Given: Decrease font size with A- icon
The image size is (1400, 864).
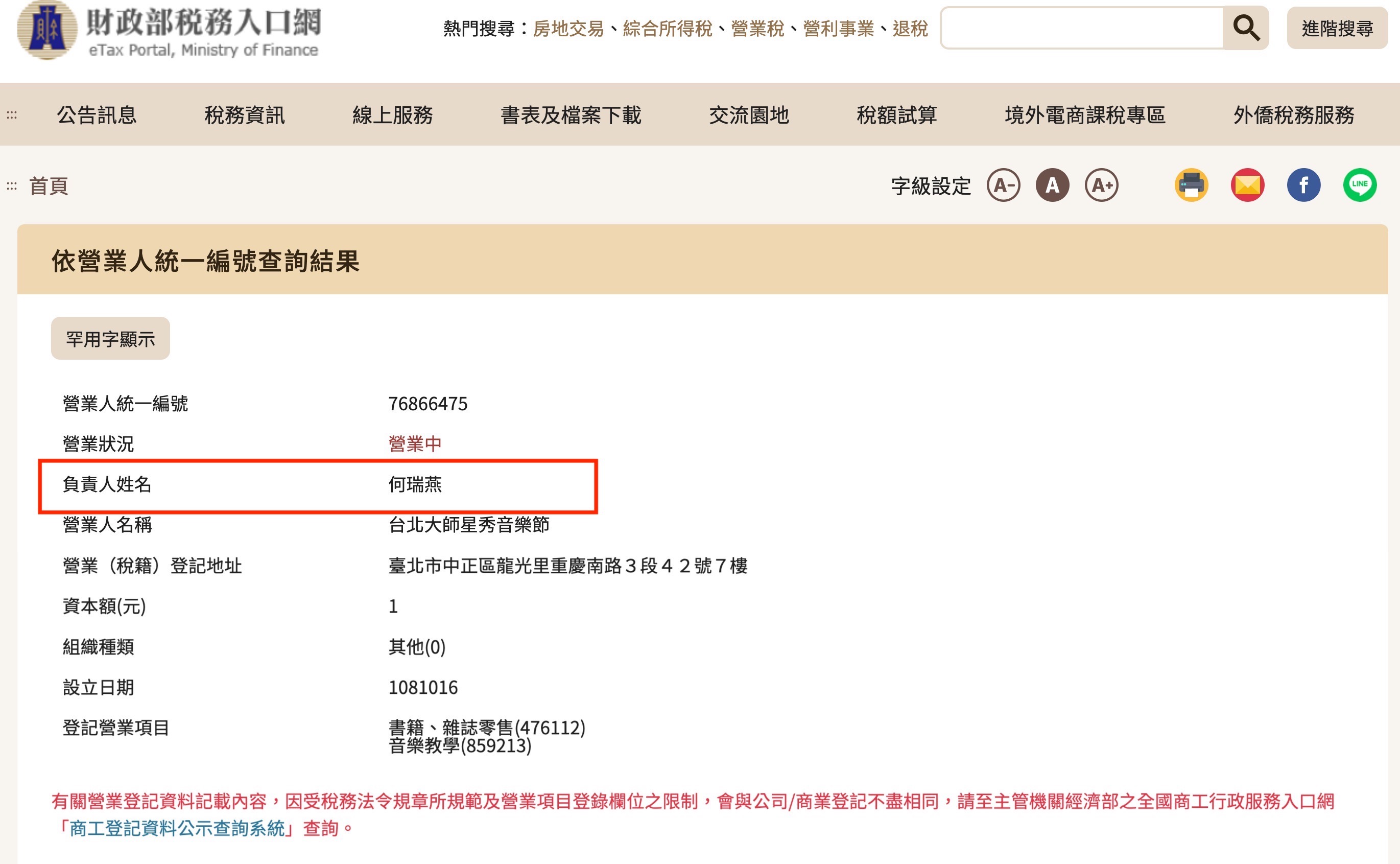Looking at the screenshot, I should point(1003,185).
